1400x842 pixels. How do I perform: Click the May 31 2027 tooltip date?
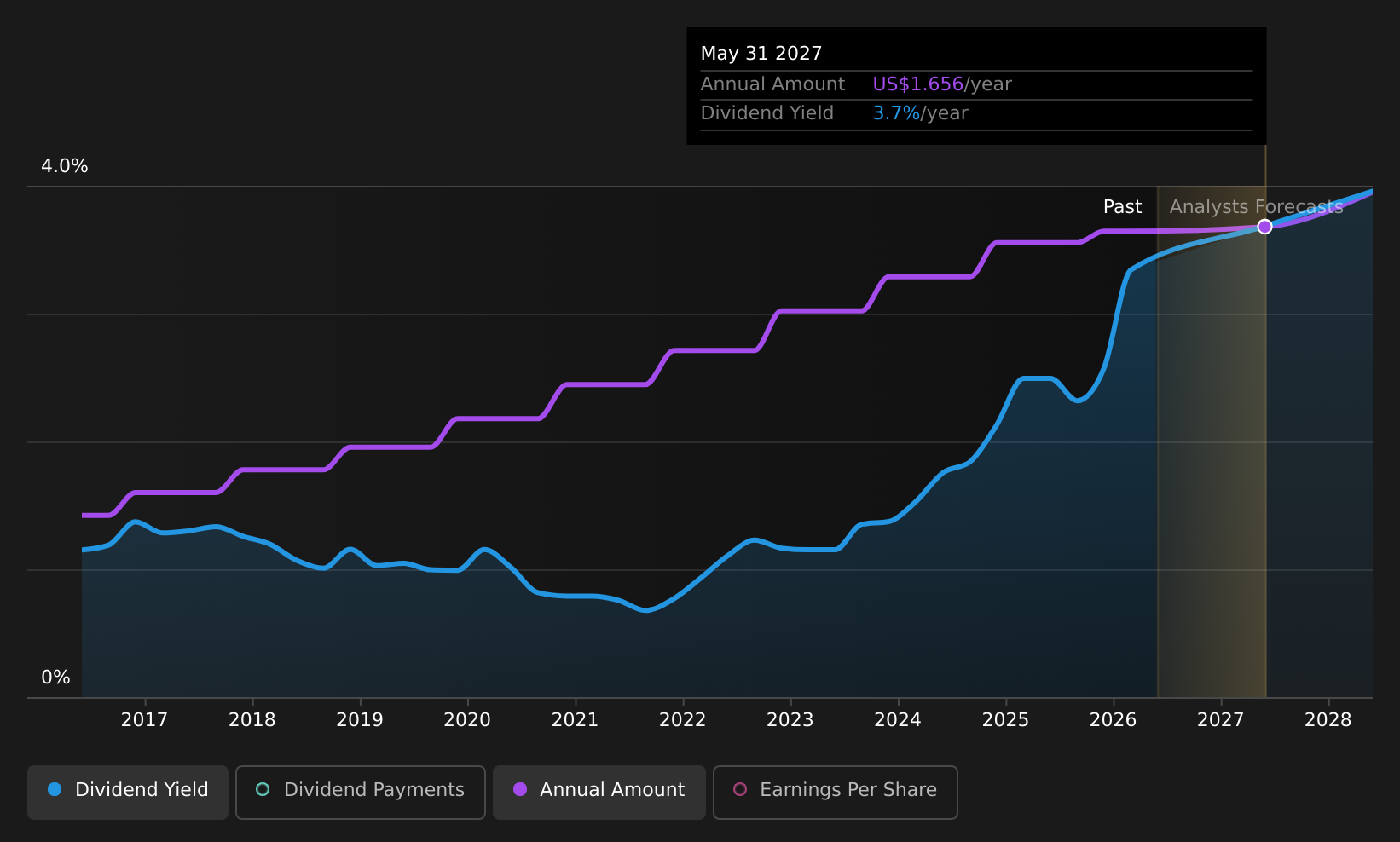(x=761, y=54)
